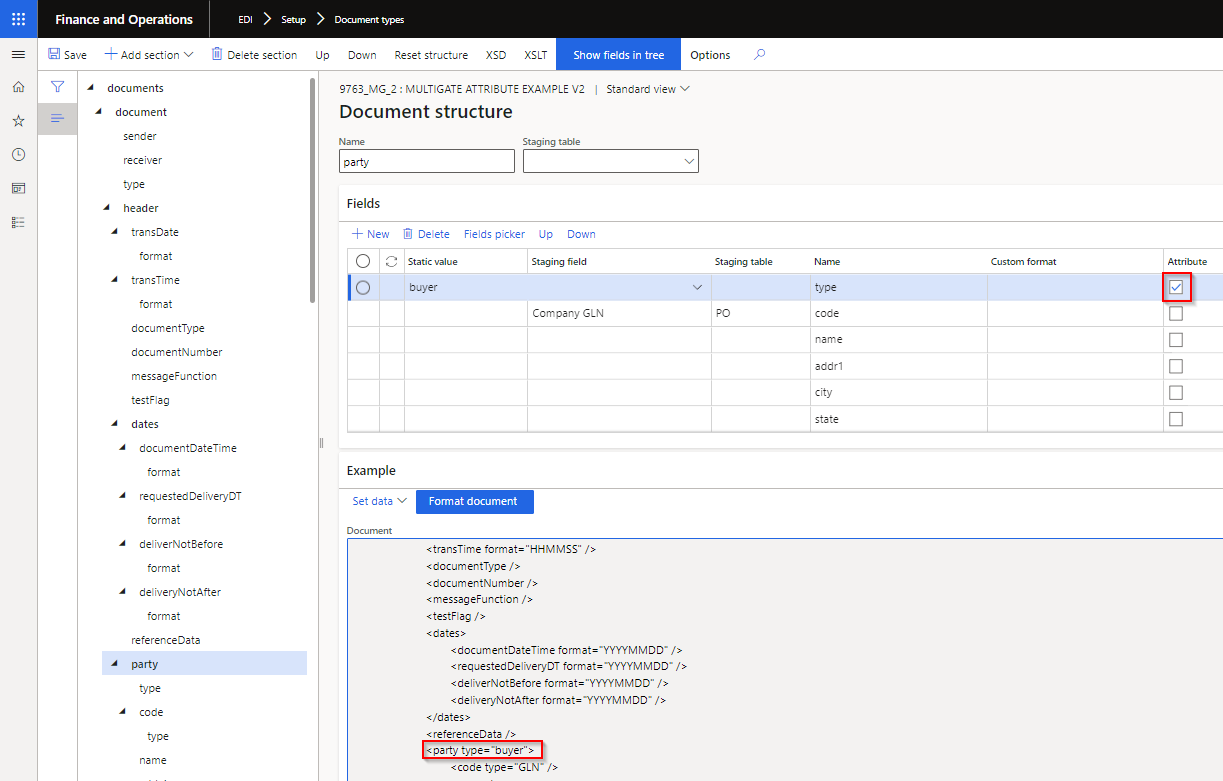This screenshot has height=781, width=1223.
Task: Click the Workspaces icon in the sidebar
Action: click(x=17, y=187)
